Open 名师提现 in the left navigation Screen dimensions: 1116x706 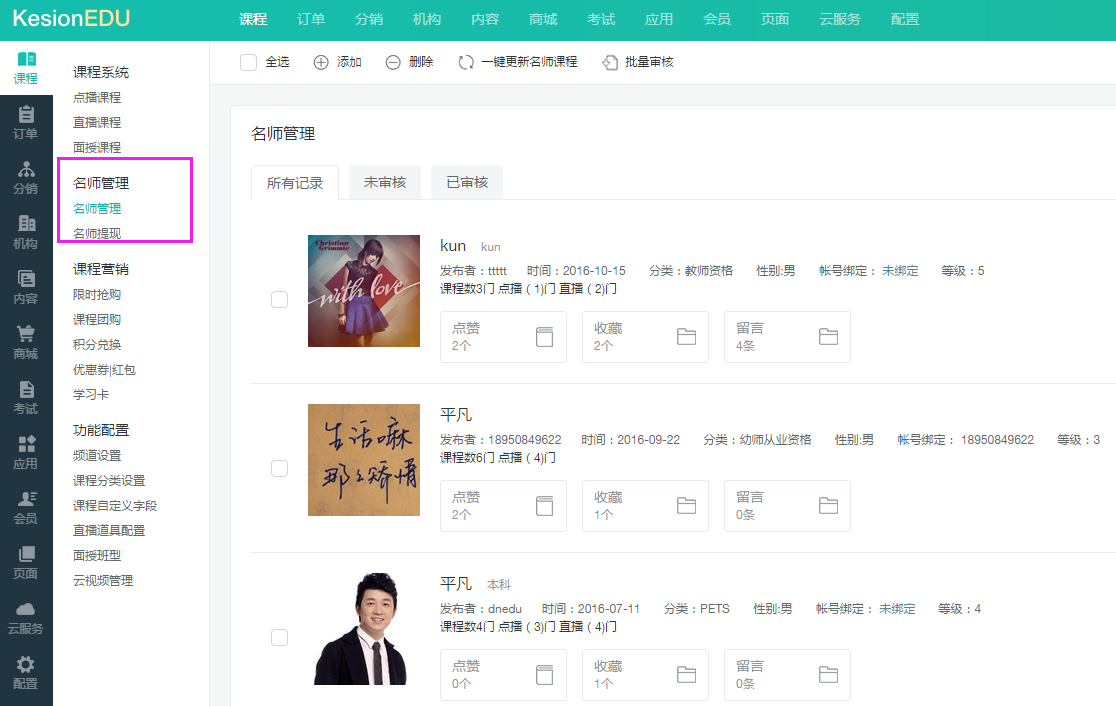[97, 233]
